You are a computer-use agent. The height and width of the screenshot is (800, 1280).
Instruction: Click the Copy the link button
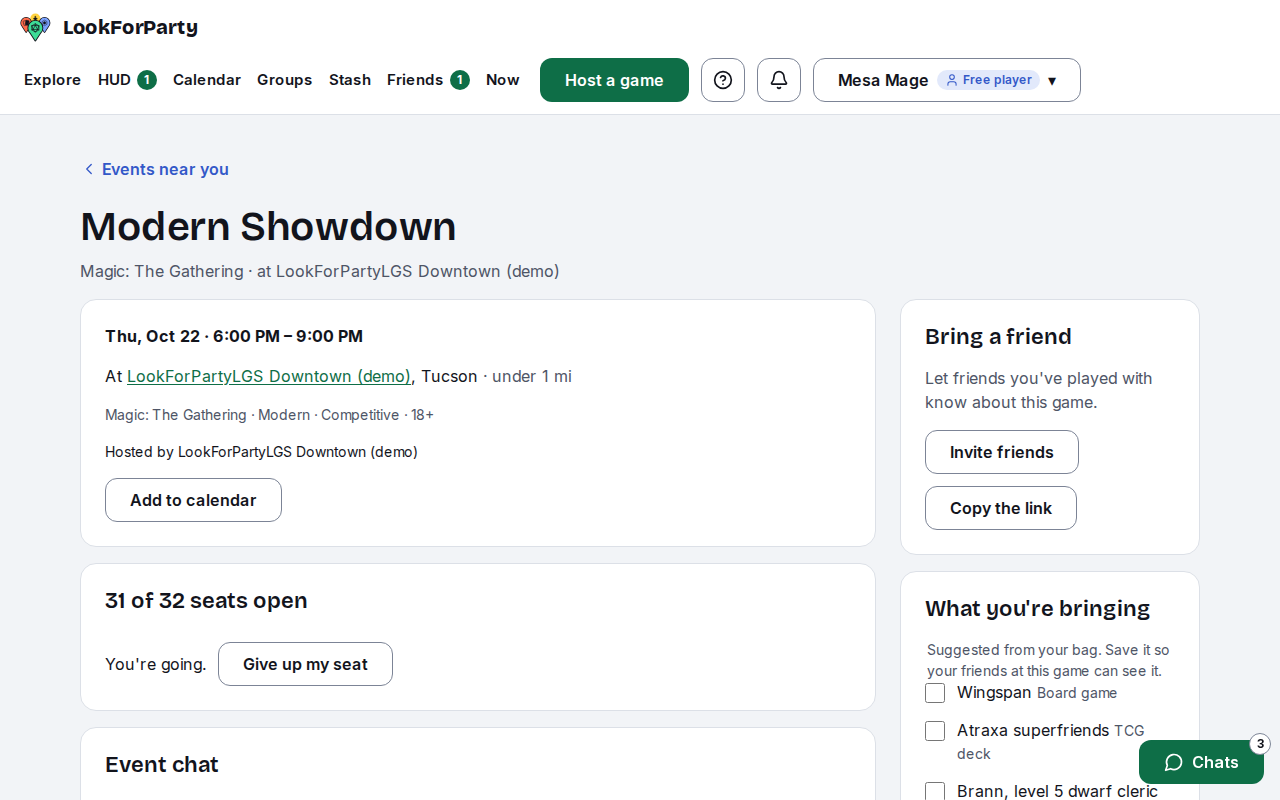click(x=1001, y=508)
